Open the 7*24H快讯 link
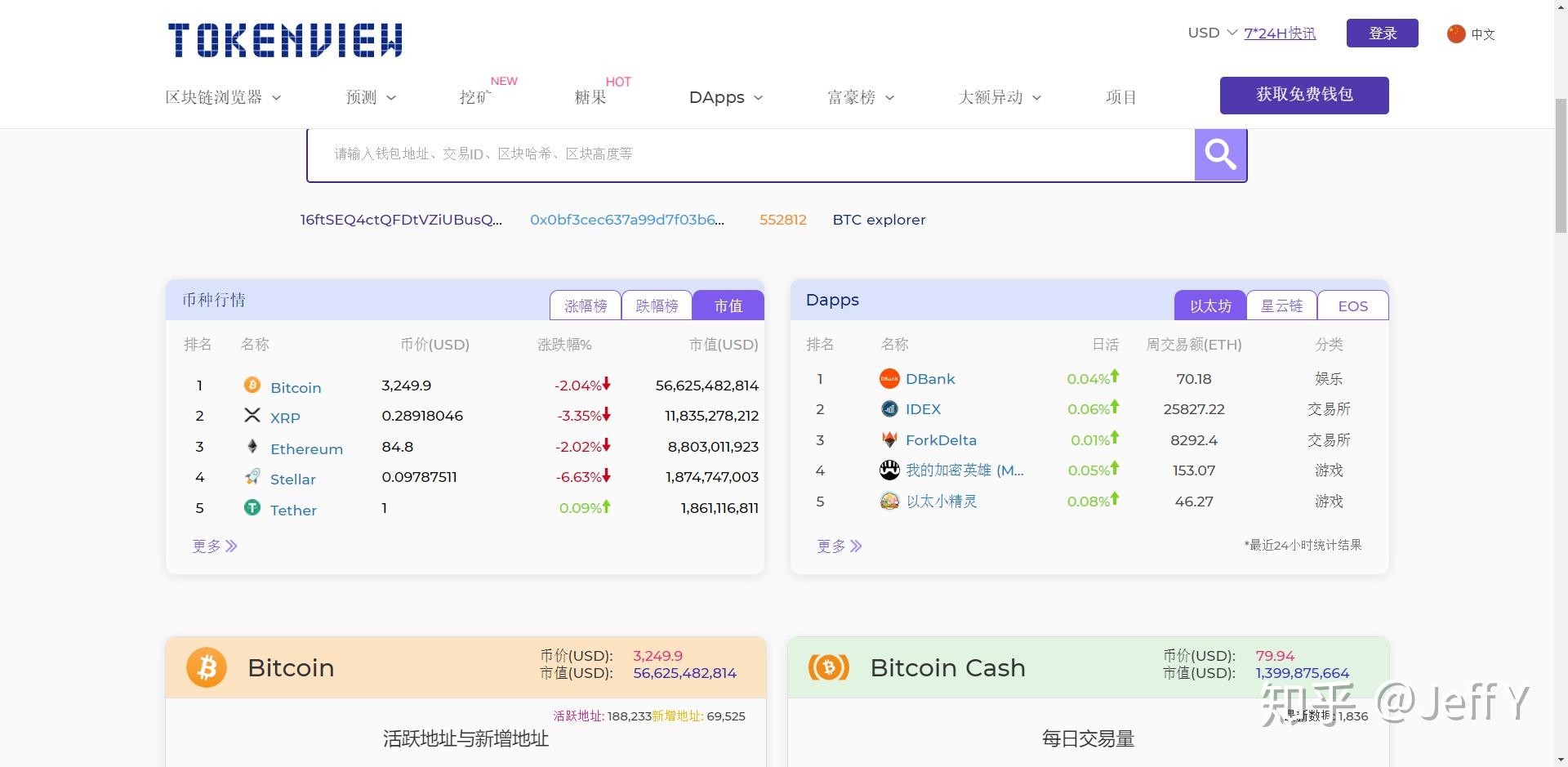Viewport: 1568px width, 767px height. [x=1280, y=33]
